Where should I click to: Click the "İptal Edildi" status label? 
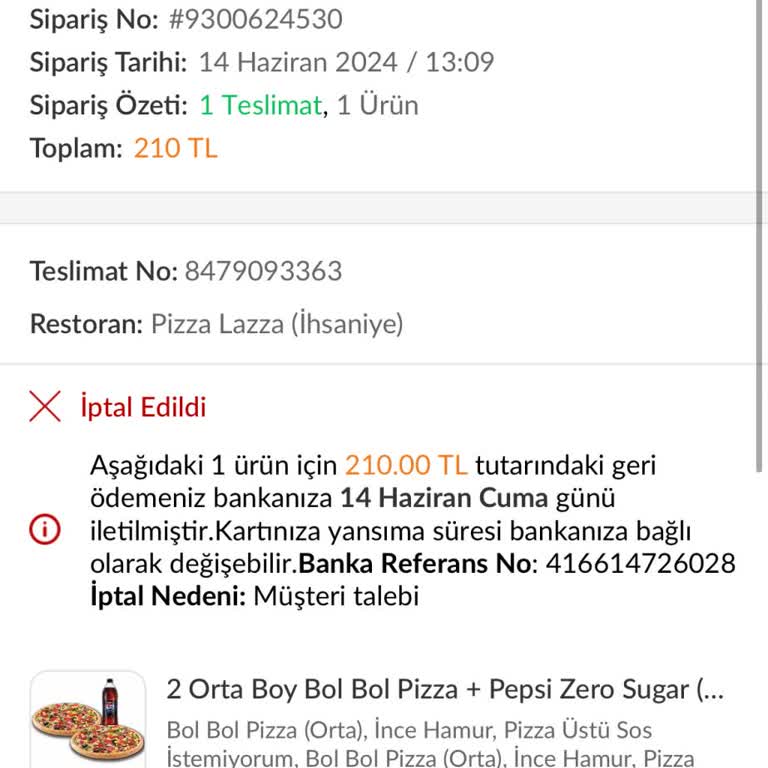[143, 407]
